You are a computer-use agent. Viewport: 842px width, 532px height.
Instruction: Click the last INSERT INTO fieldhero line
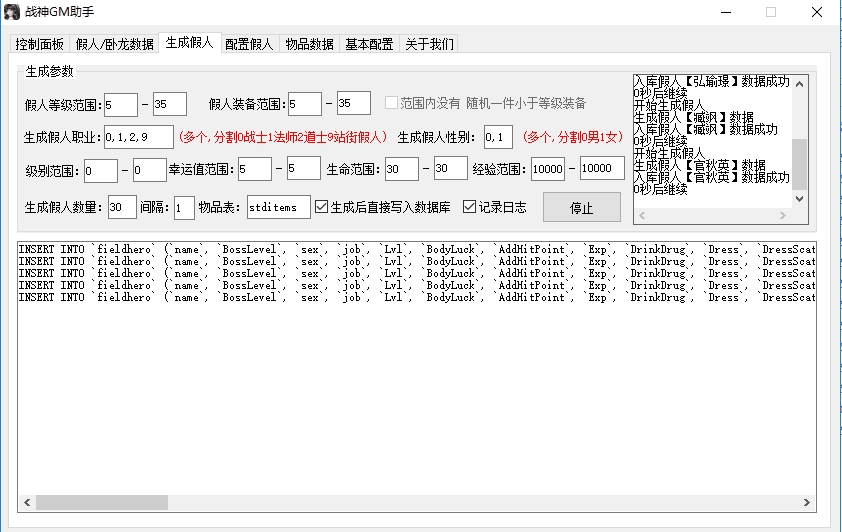click(417, 297)
